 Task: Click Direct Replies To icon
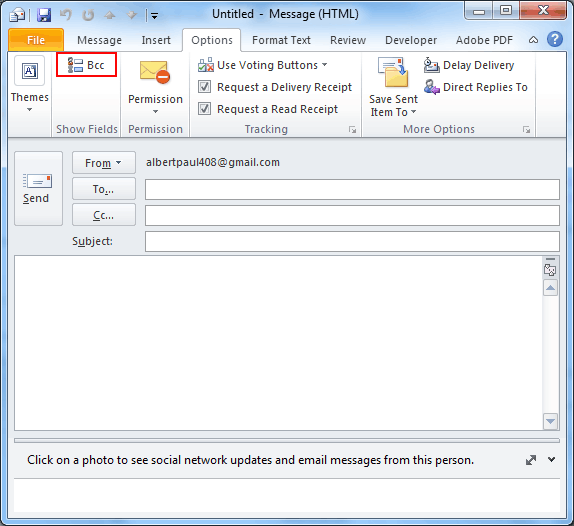[432, 87]
